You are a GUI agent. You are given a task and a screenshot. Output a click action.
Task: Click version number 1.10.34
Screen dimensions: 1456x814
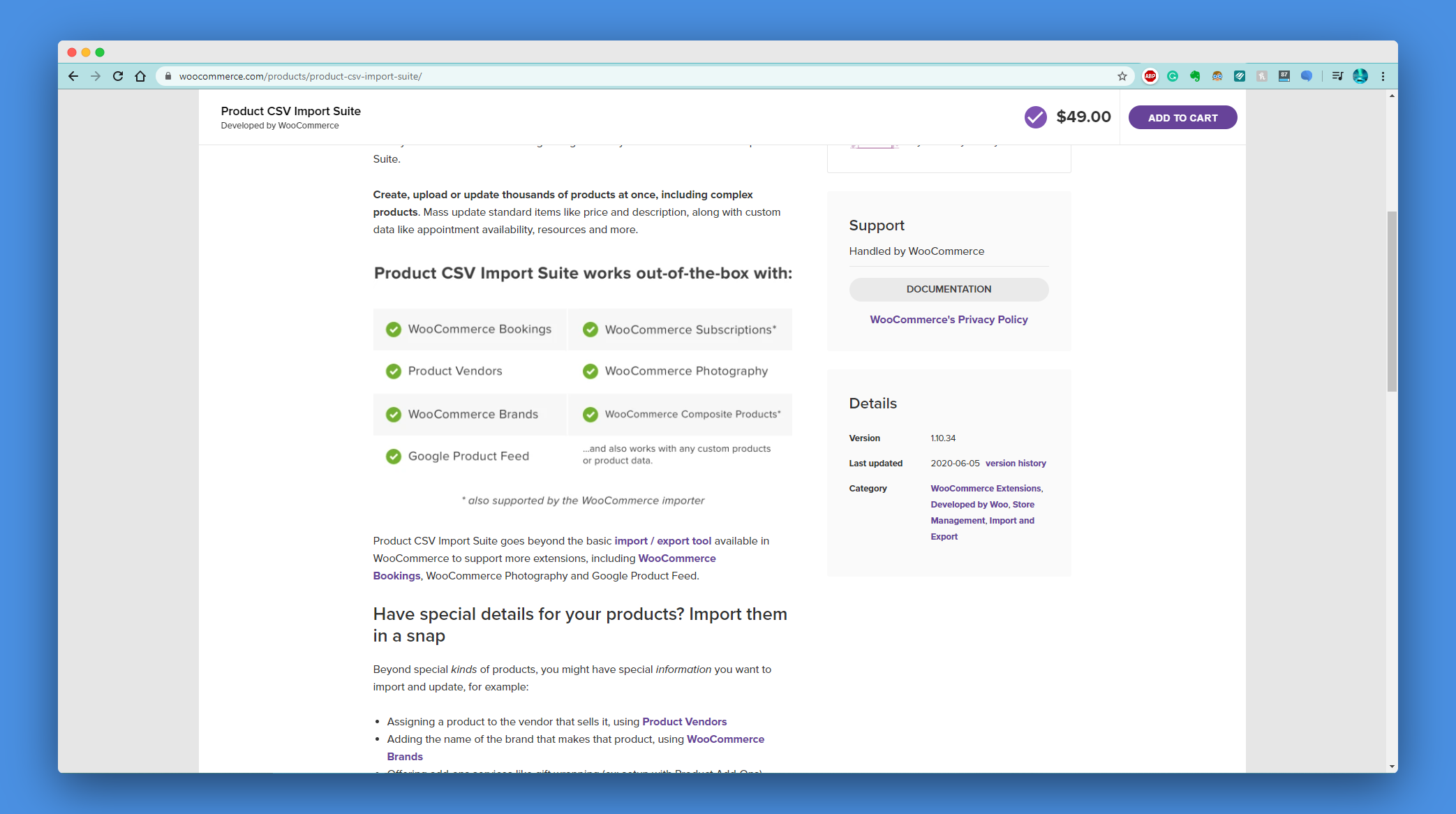coord(943,438)
